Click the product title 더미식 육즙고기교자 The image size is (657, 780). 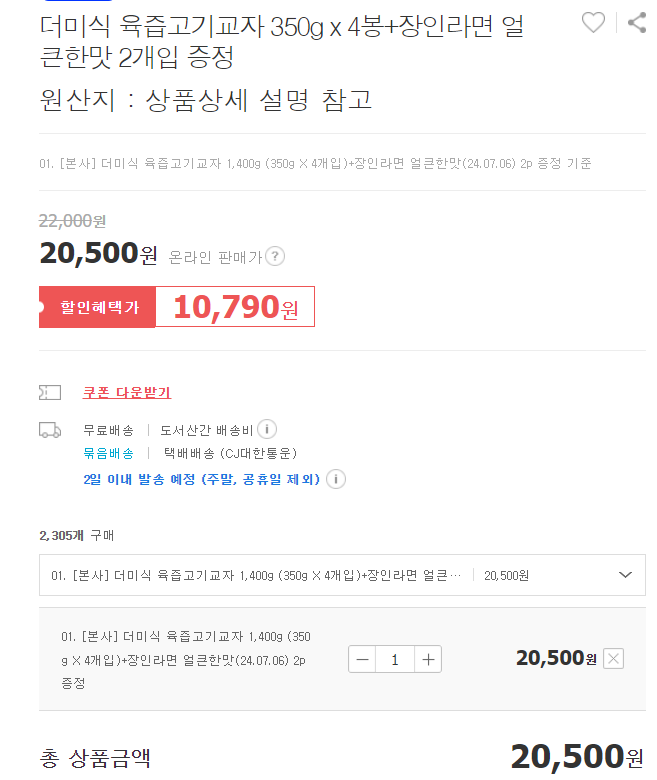pyautogui.click(x=282, y=41)
